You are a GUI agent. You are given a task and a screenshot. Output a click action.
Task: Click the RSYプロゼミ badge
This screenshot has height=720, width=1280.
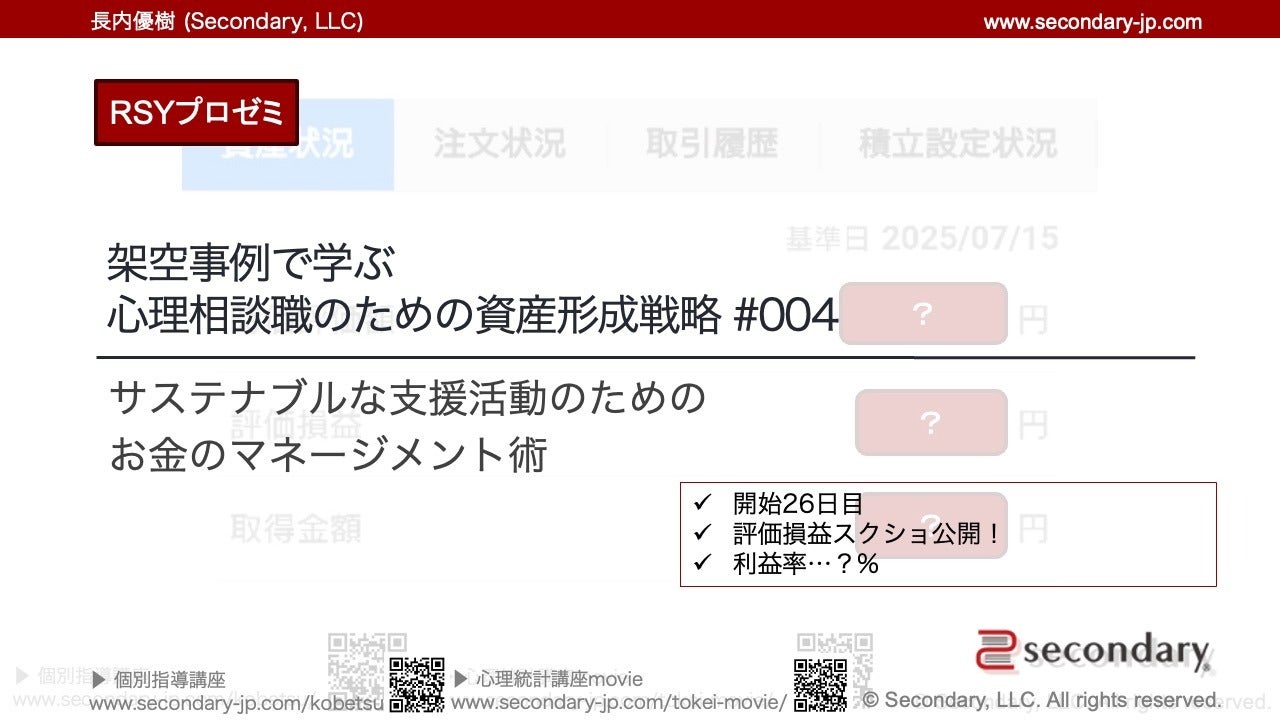point(196,113)
